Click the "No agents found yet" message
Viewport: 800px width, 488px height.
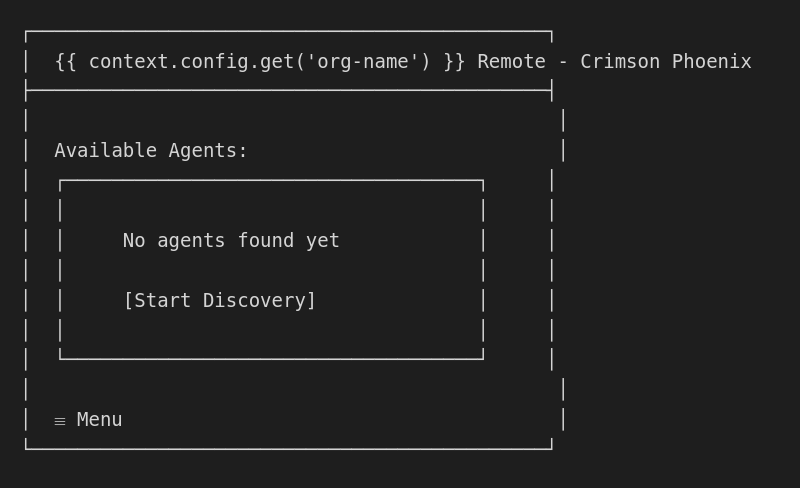[231, 241]
